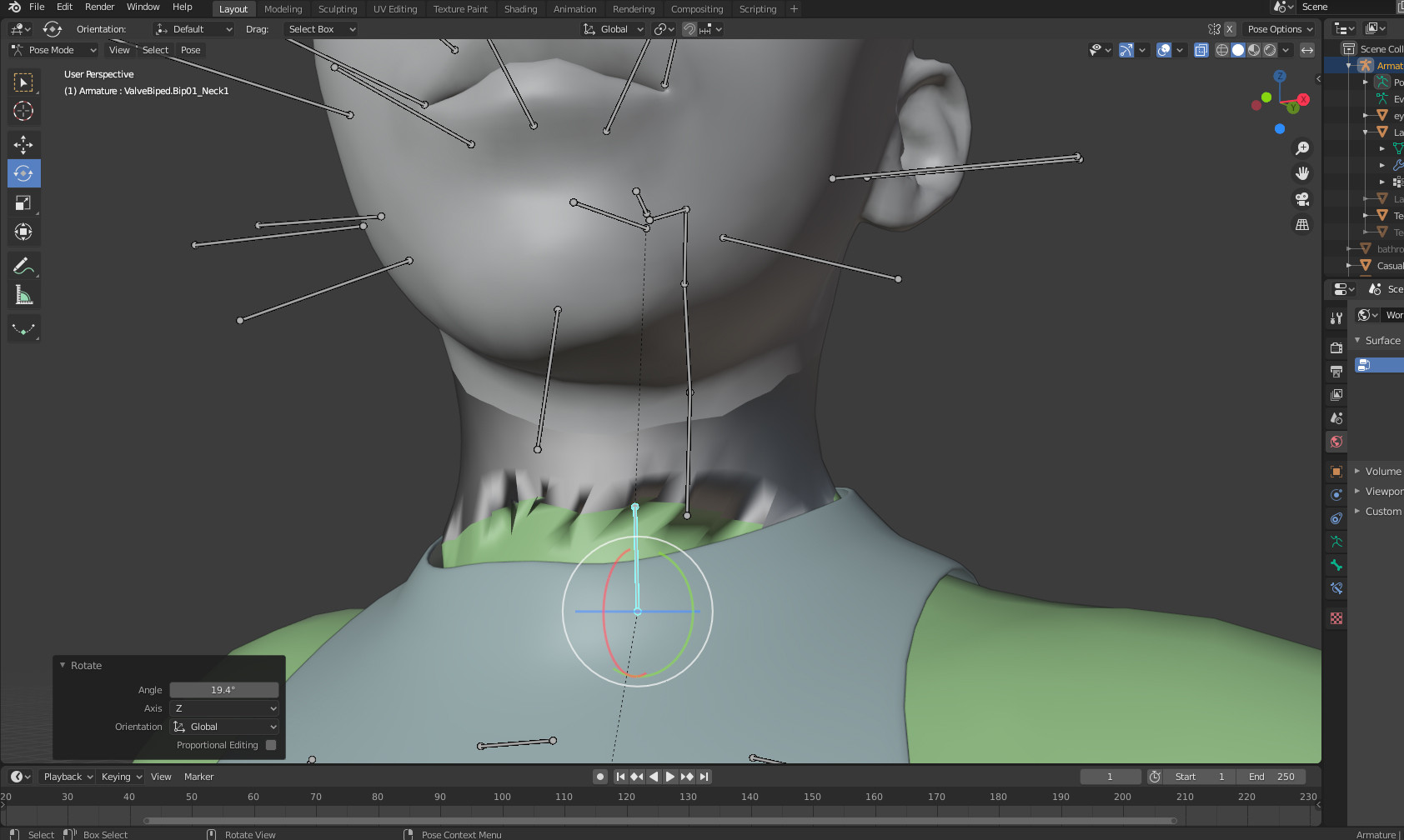Choose the Move tool in toolbar

point(23,145)
